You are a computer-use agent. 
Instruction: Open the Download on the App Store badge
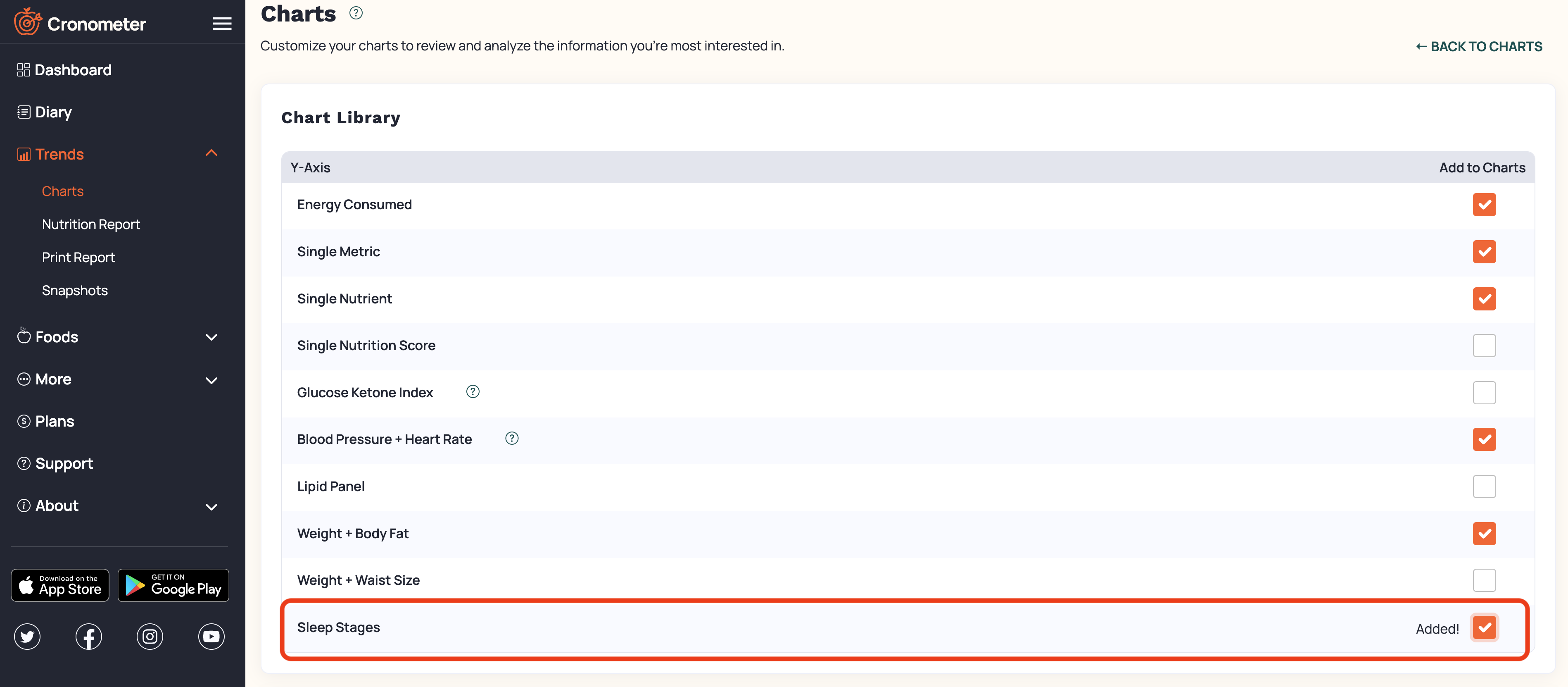59,585
